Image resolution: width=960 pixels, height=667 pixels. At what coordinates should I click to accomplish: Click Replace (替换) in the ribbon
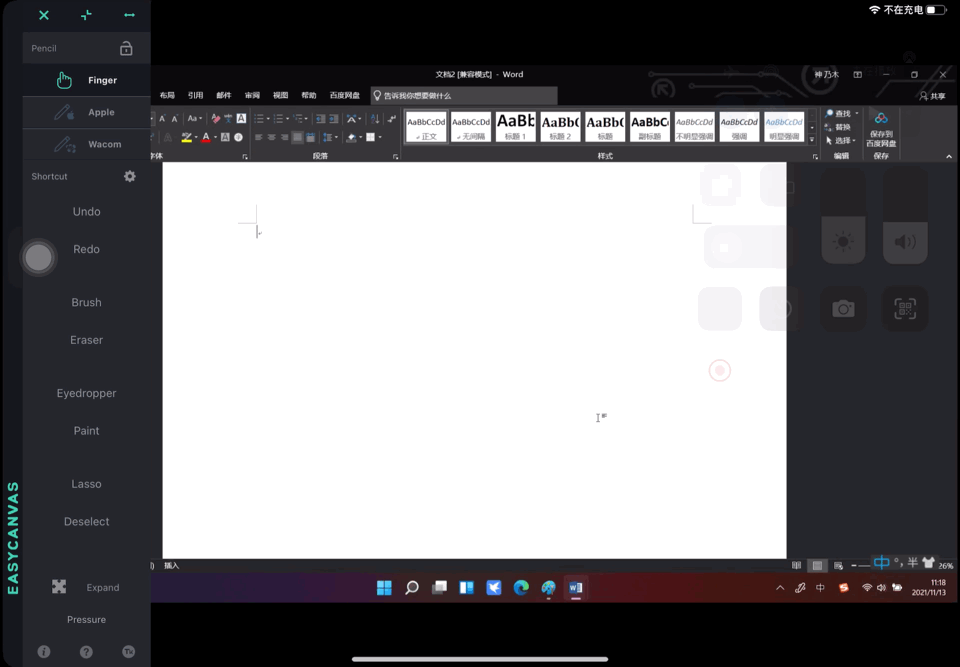coord(840,127)
